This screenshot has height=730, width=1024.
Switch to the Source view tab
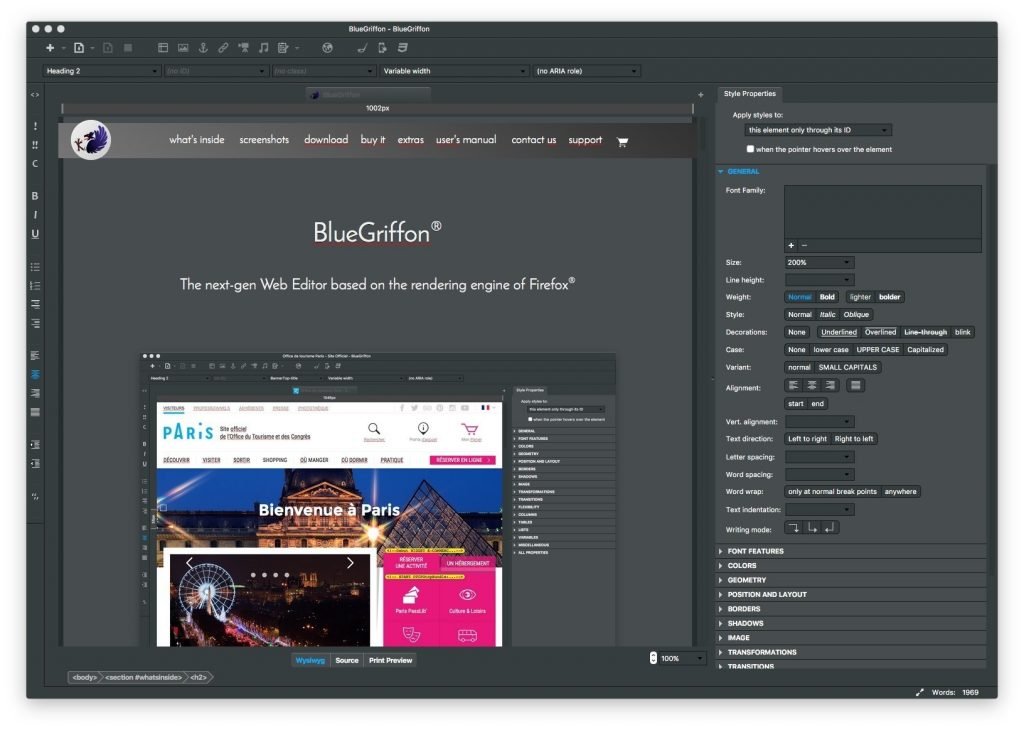pyautogui.click(x=347, y=660)
